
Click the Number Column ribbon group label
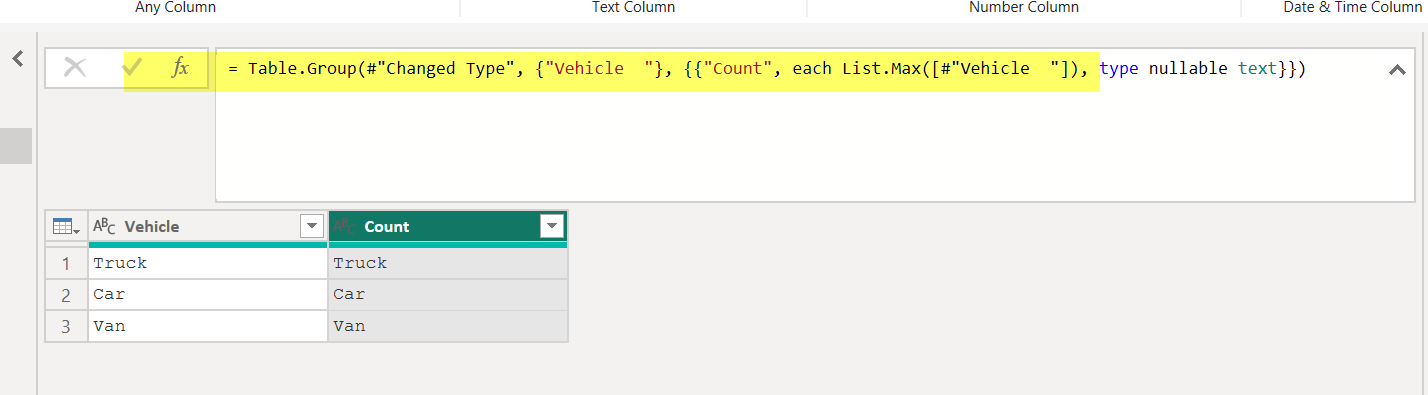point(1024,7)
